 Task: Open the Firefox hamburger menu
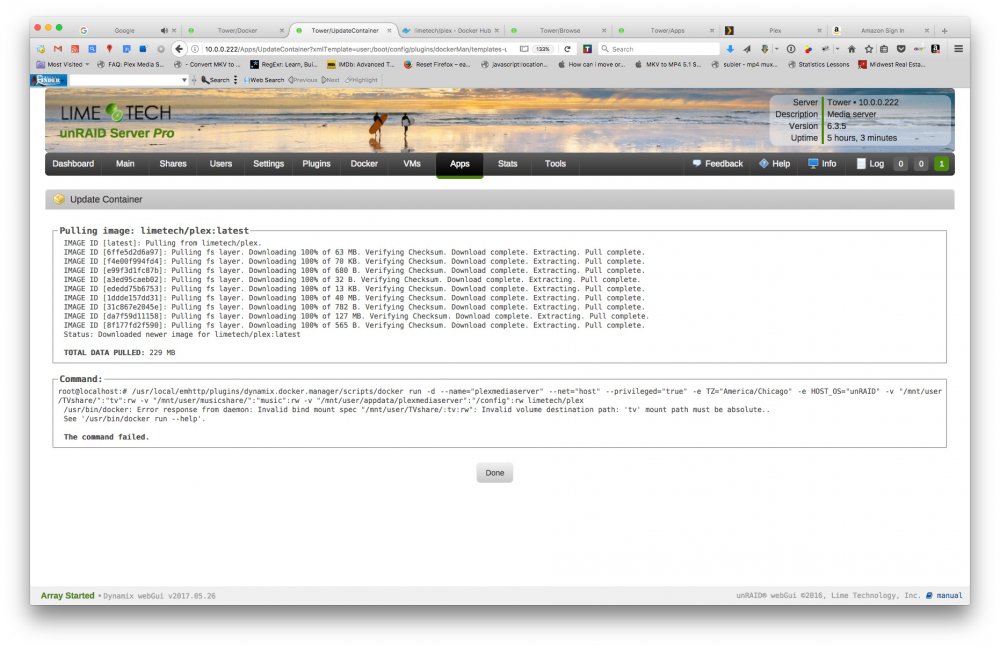click(x=959, y=48)
